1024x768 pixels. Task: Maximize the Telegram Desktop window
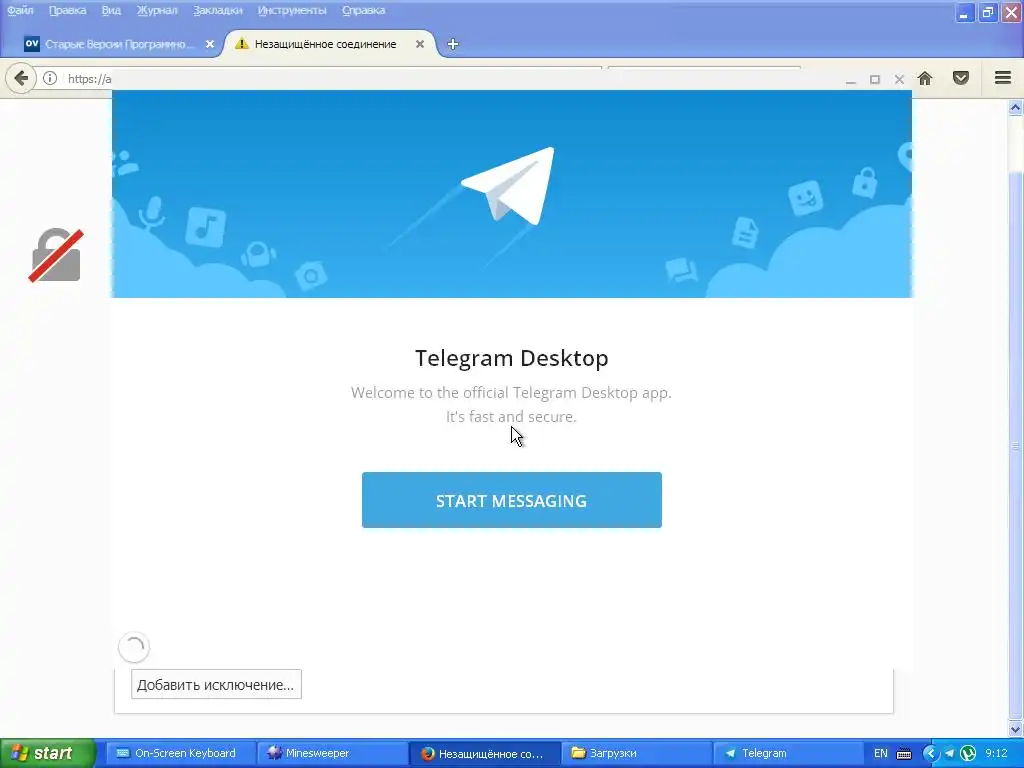point(875,80)
